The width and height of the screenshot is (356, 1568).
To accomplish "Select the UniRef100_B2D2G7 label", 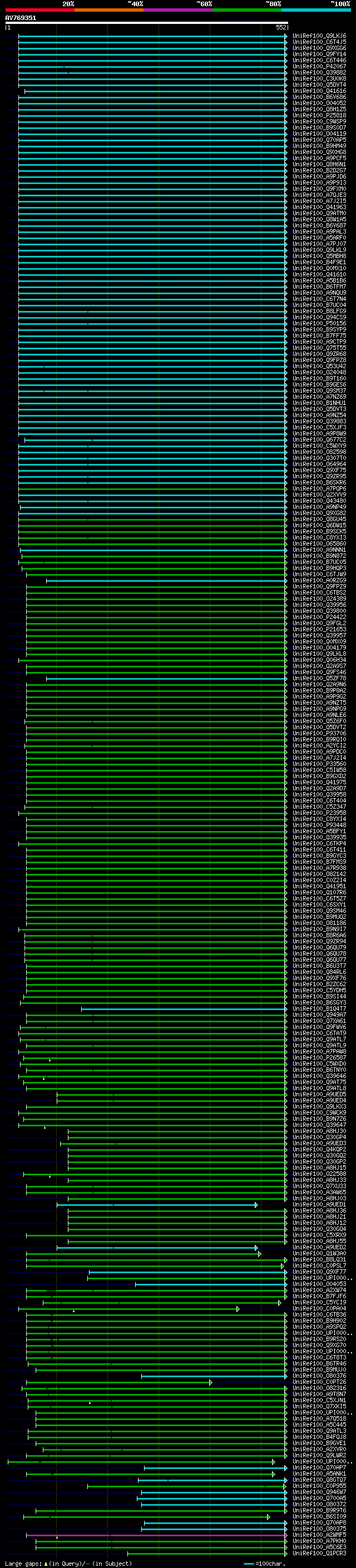I will tap(319, 170).
